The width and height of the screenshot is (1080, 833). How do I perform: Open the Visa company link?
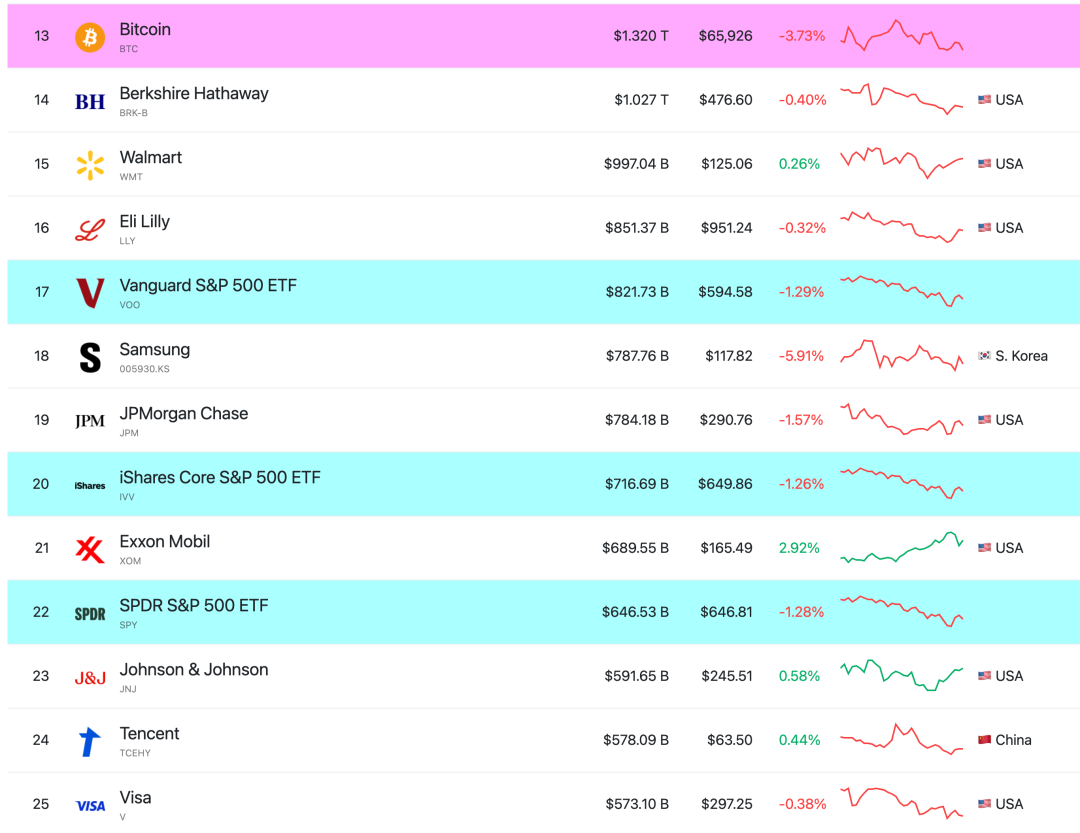(135, 798)
